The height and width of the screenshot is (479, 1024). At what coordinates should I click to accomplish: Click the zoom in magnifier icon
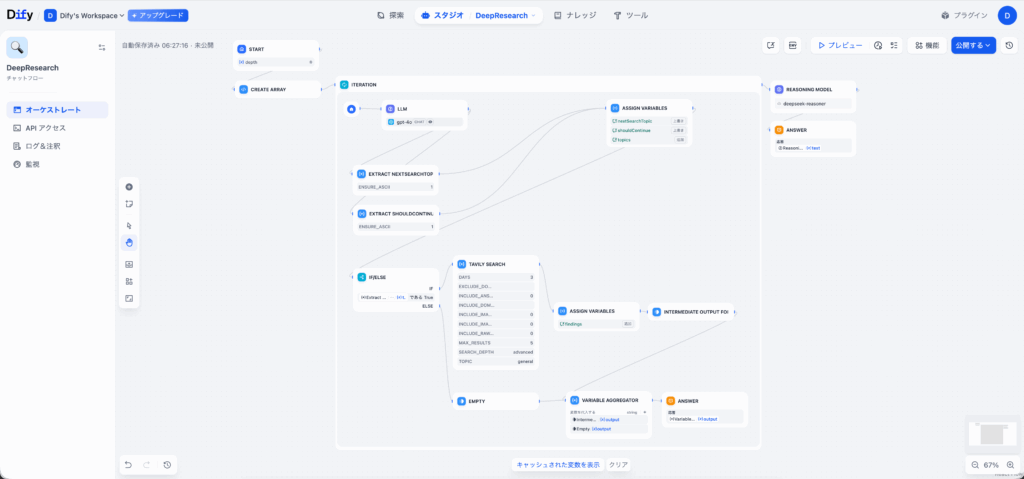tap(1010, 465)
